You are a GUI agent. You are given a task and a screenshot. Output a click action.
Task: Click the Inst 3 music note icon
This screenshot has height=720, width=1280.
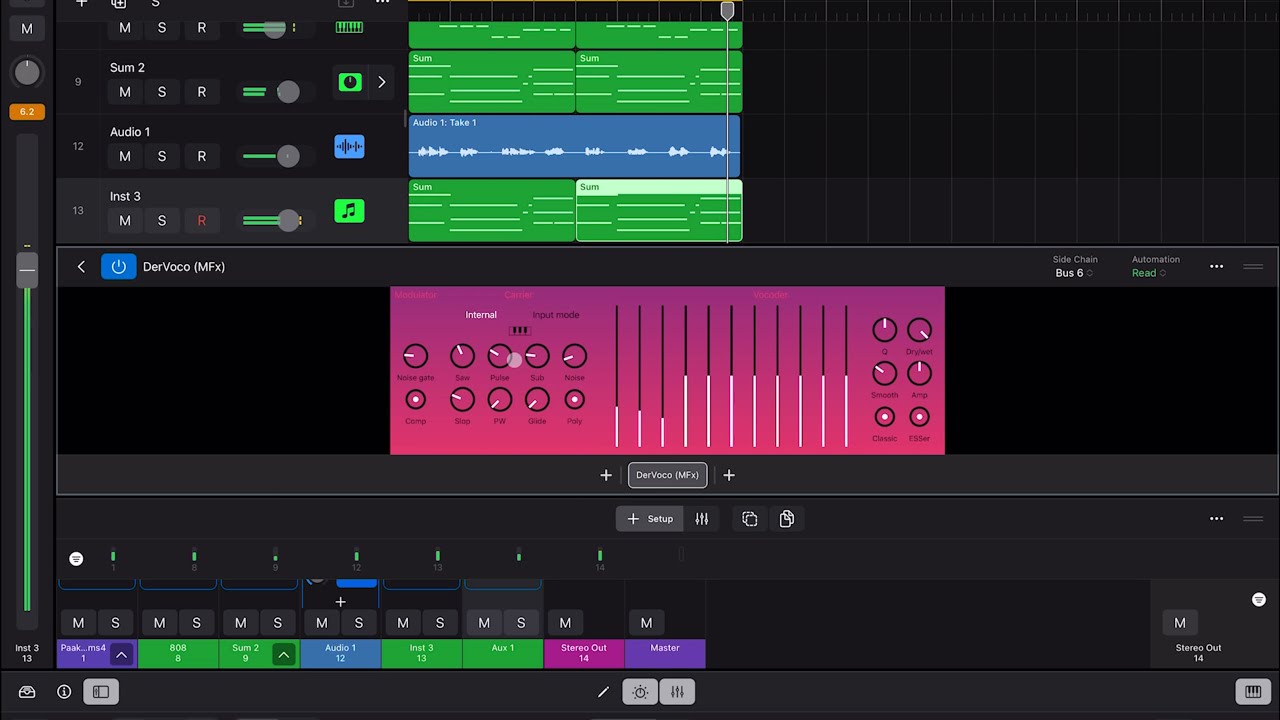pyautogui.click(x=349, y=211)
